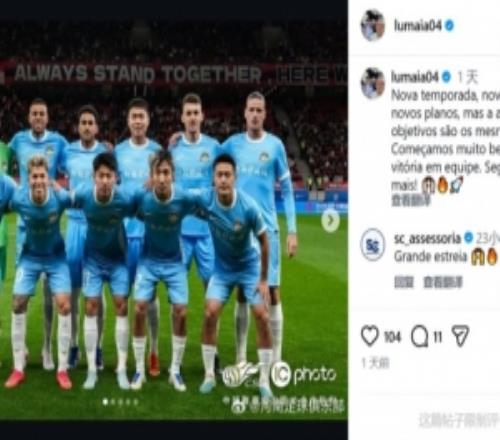Reply to the sc_assessoria comment
The width and height of the screenshot is (500, 440).
[x=403, y=282]
